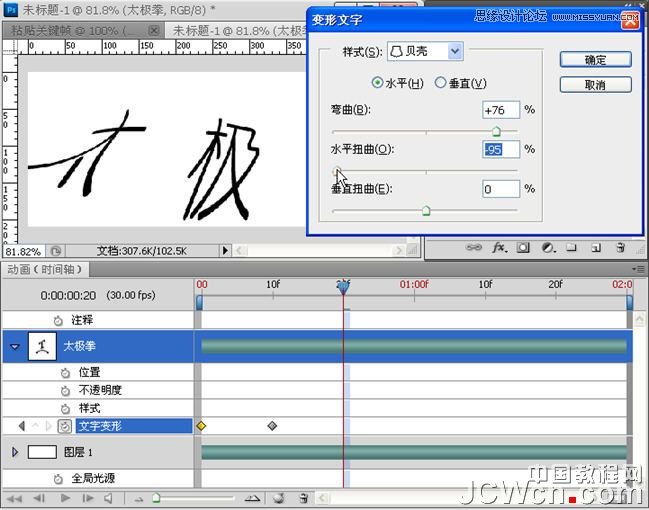Click the 弯曲 value field showing +76

pyautogui.click(x=501, y=110)
